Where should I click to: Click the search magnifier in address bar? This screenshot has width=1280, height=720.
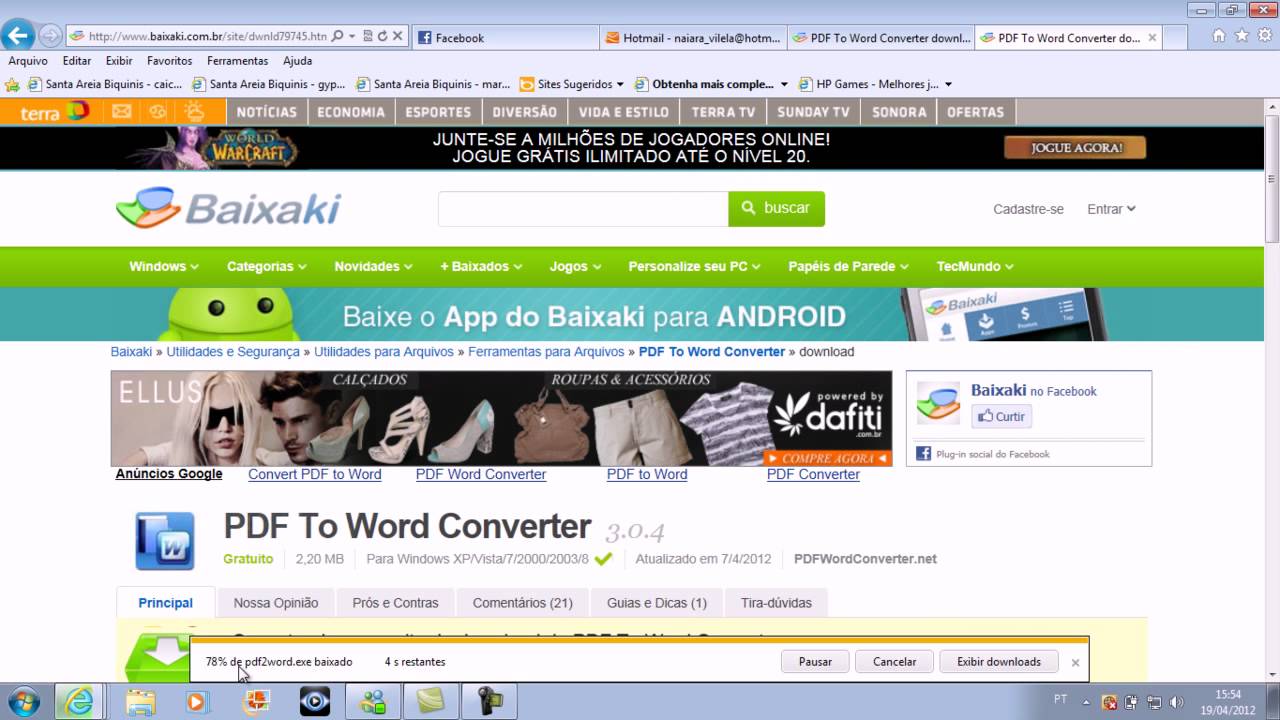[x=338, y=36]
